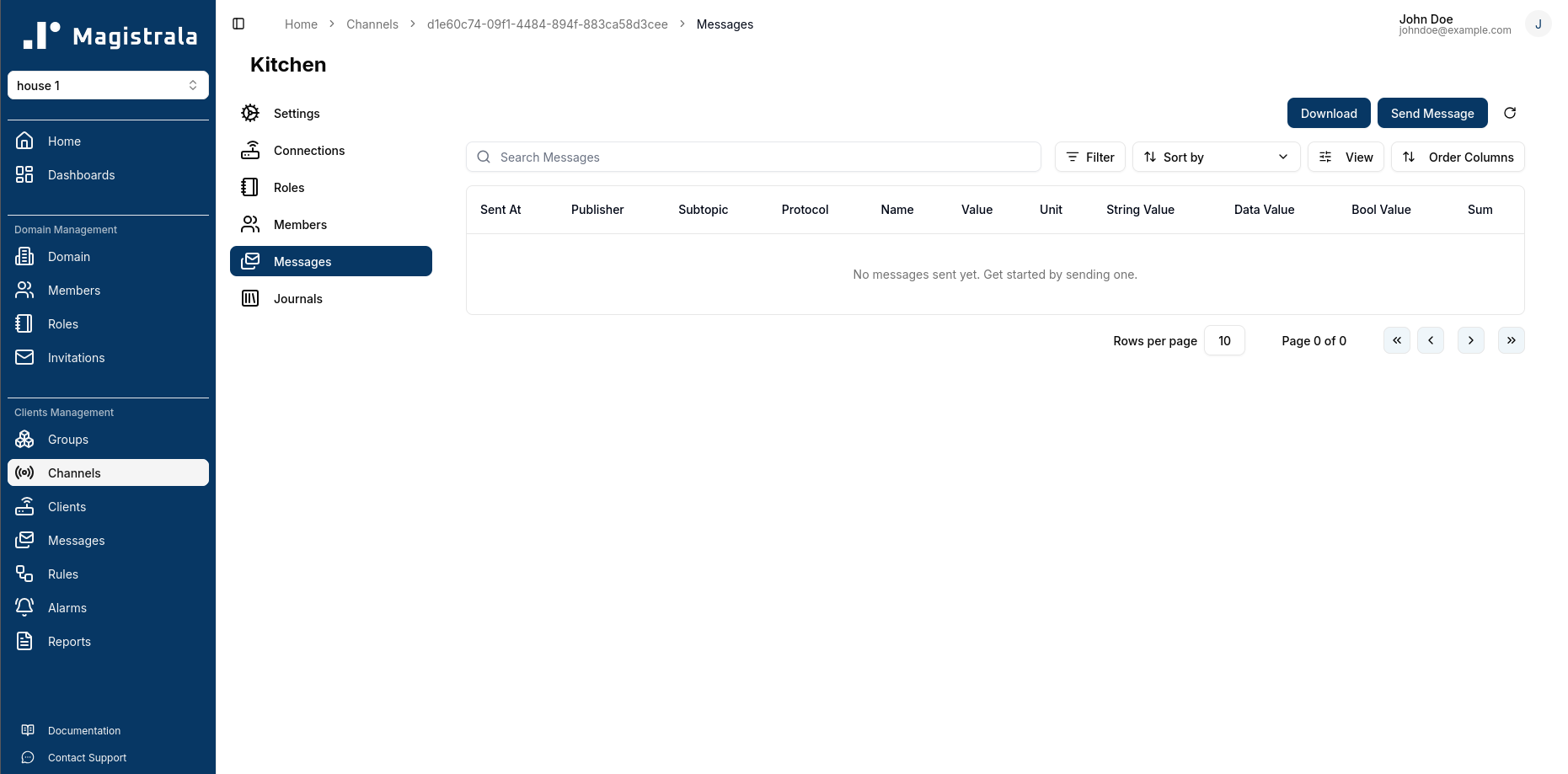This screenshot has height=774, width=1568.
Task: Click the Search Messages input field
Action: [x=753, y=157]
